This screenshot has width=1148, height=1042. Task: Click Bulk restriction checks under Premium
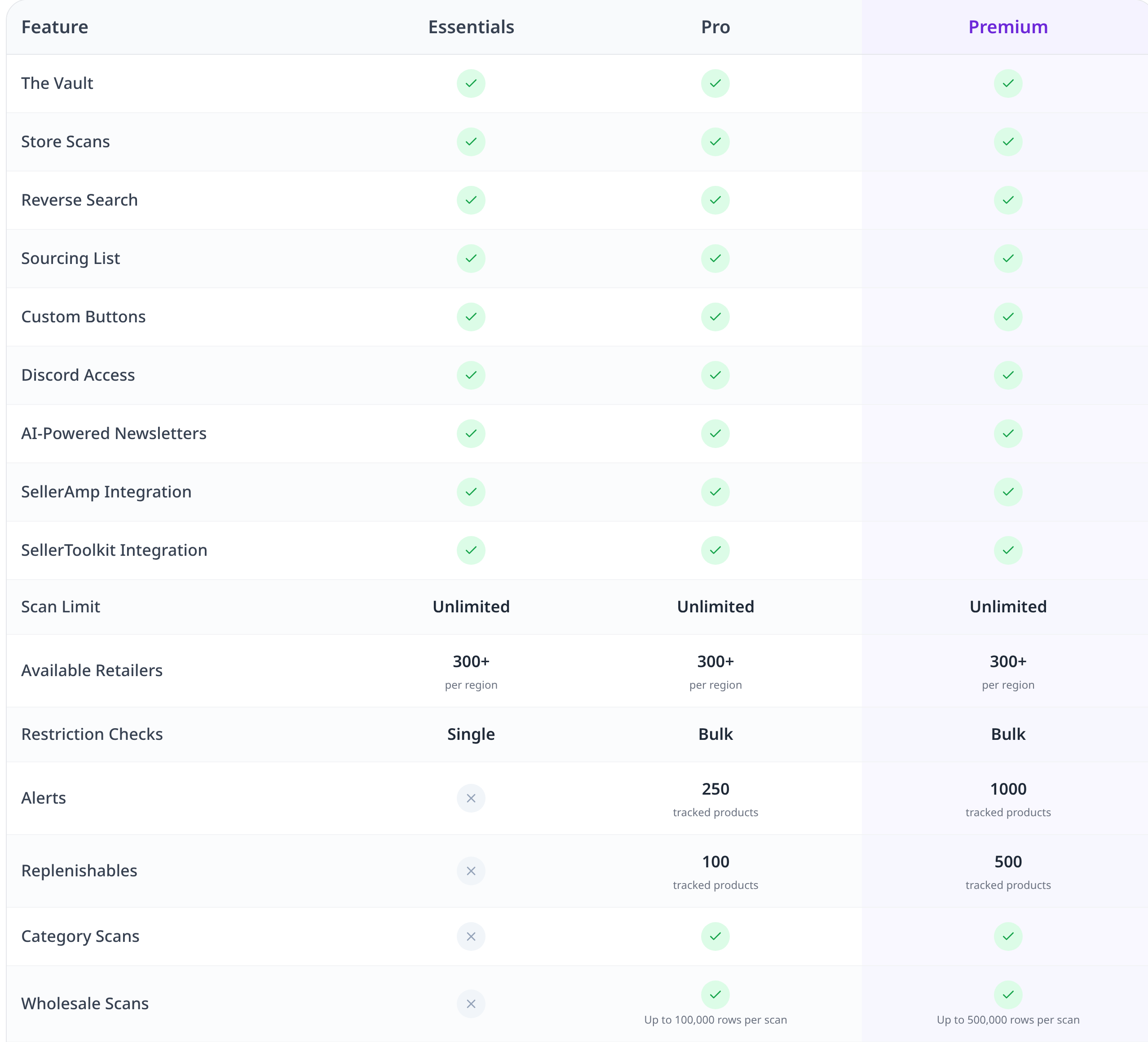point(1008,734)
